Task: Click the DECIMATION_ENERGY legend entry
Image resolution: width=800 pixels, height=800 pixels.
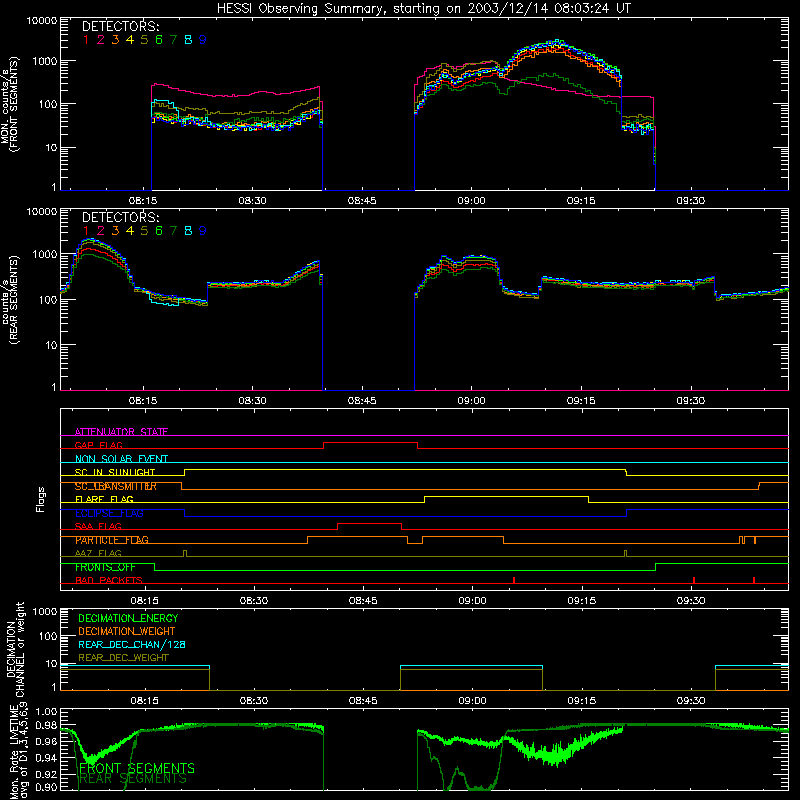Action: [128, 618]
